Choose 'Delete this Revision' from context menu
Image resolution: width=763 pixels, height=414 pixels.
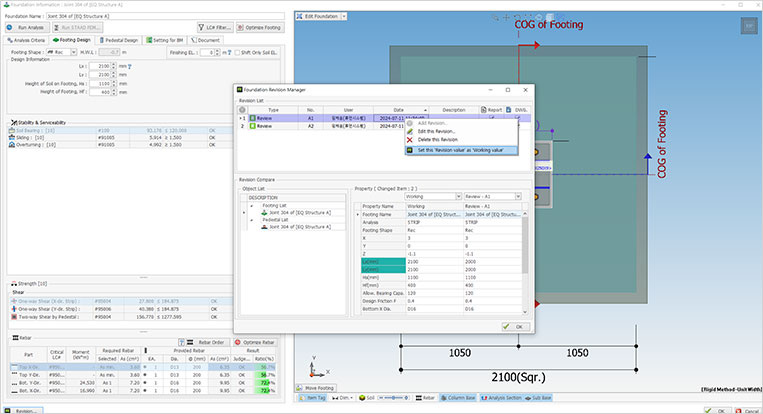[x=437, y=140]
